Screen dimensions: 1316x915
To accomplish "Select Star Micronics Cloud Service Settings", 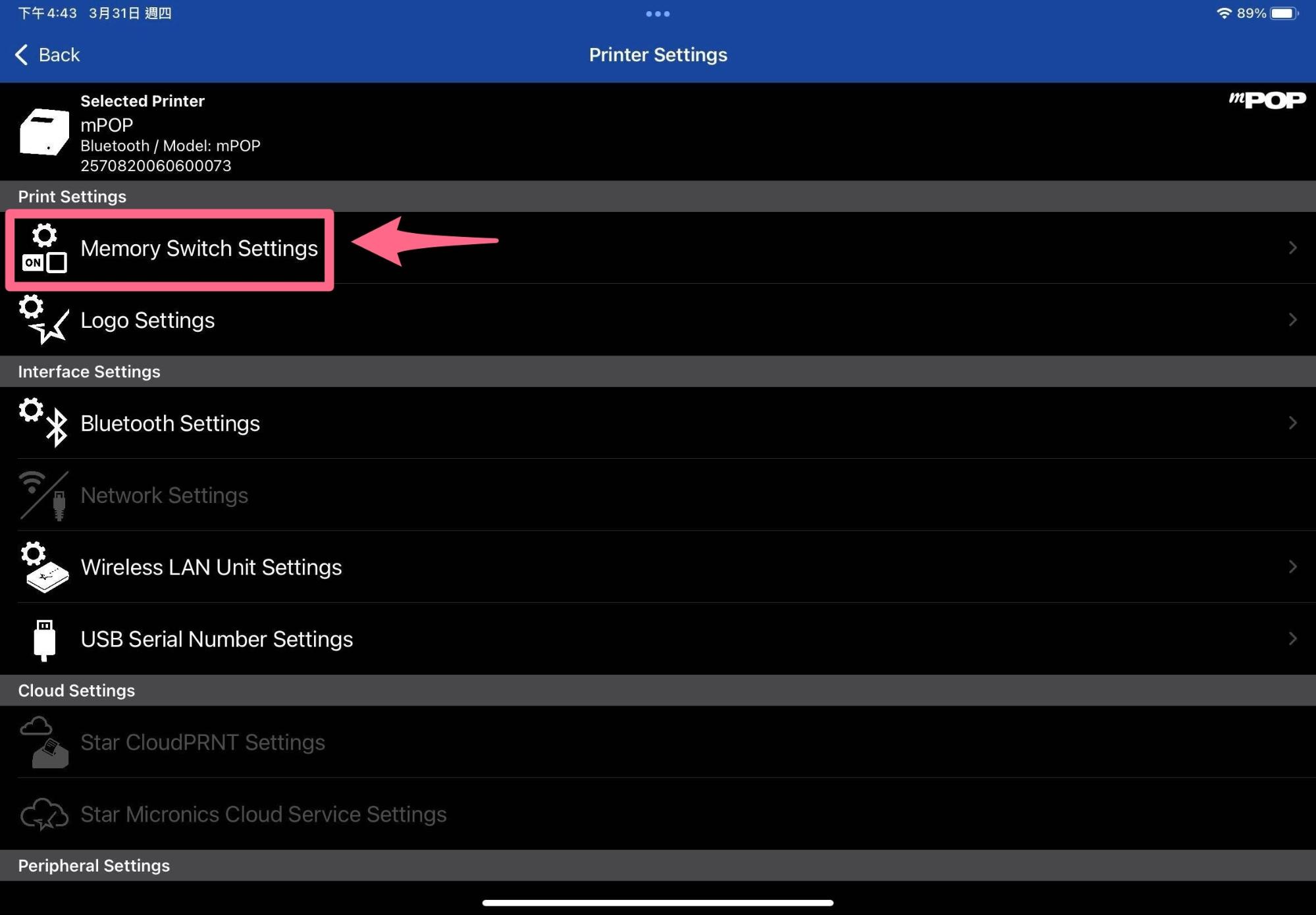I will [658, 814].
